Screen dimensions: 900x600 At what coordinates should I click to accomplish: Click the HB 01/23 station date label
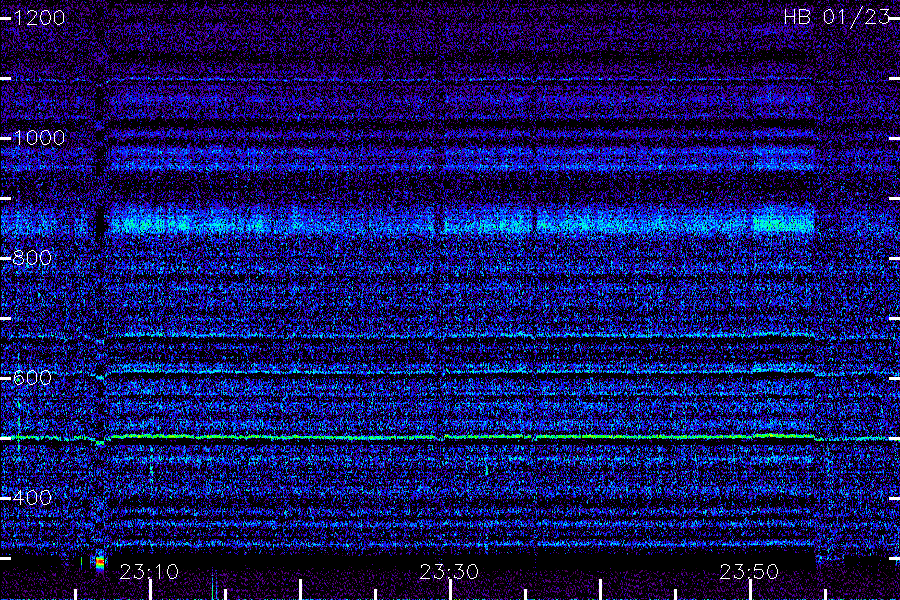point(837,17)
